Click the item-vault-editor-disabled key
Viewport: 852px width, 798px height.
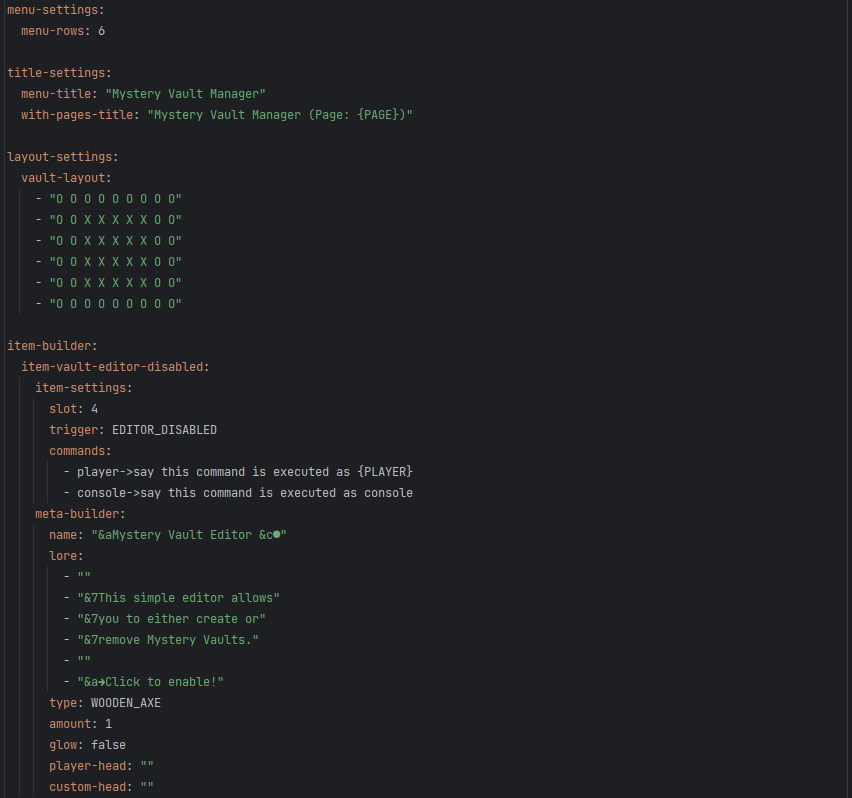115,367
